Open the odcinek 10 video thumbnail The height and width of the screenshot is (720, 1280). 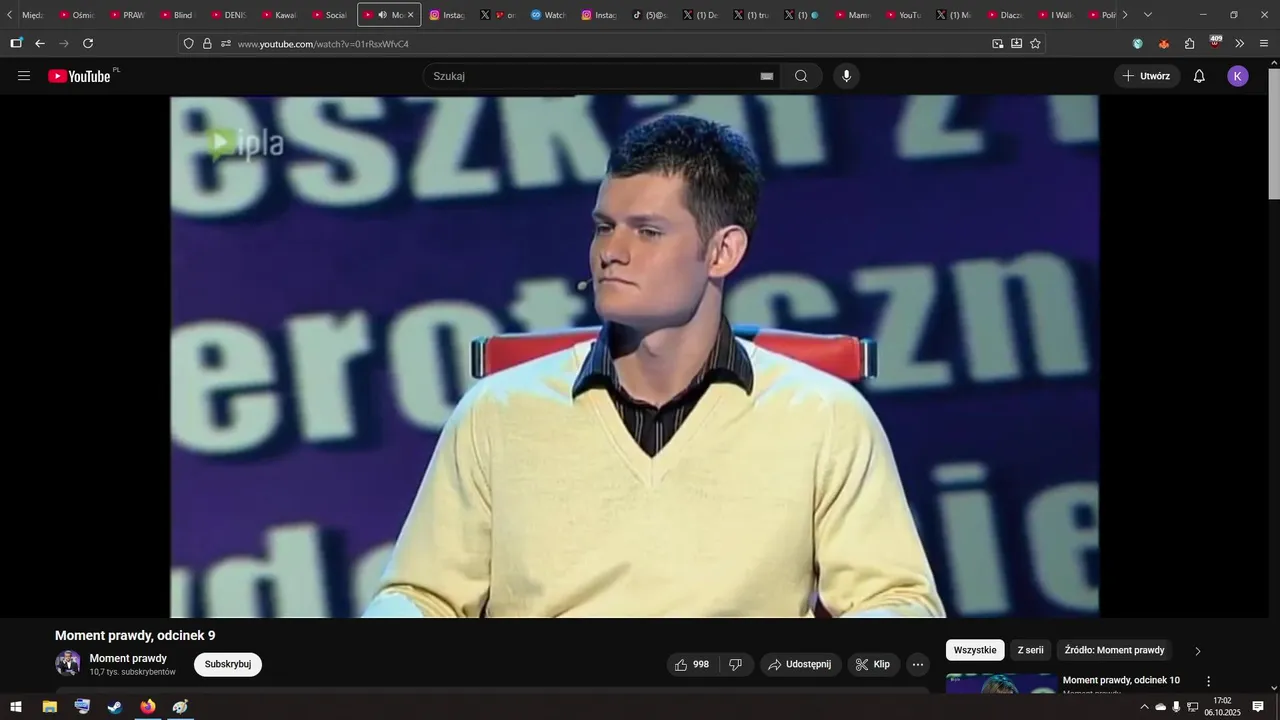point(1001,683)
